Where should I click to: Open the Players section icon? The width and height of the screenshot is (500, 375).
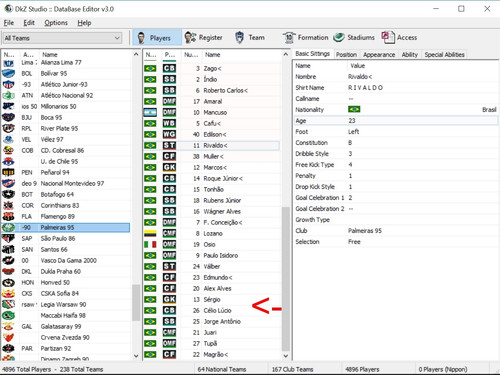click(x=141, y=38)
